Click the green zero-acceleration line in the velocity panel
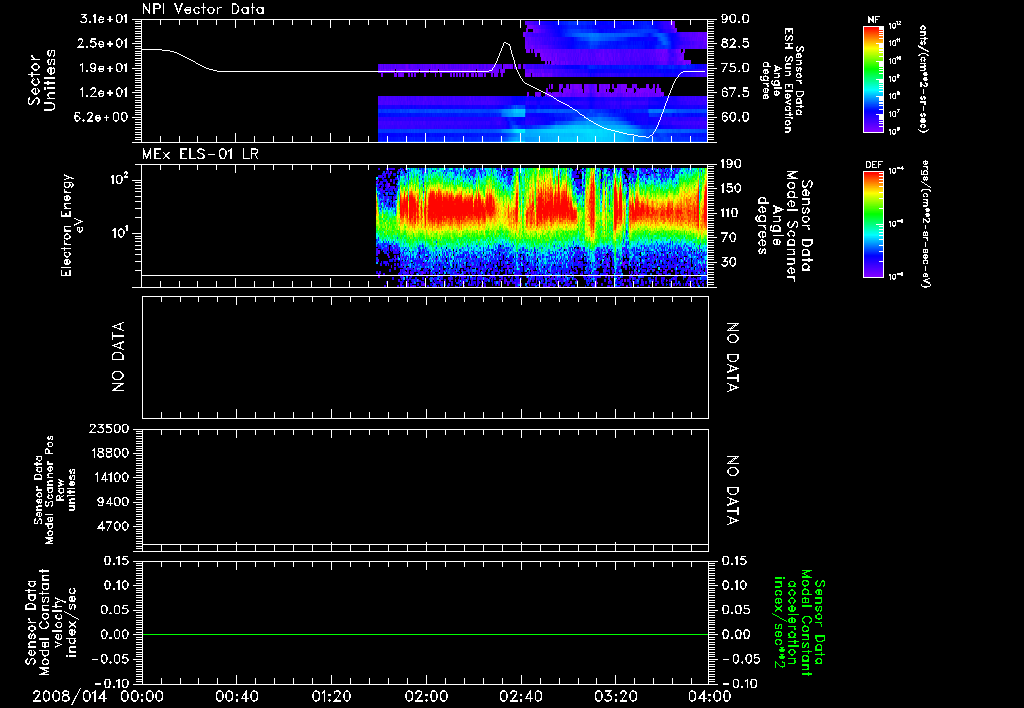 pos(425,634)
